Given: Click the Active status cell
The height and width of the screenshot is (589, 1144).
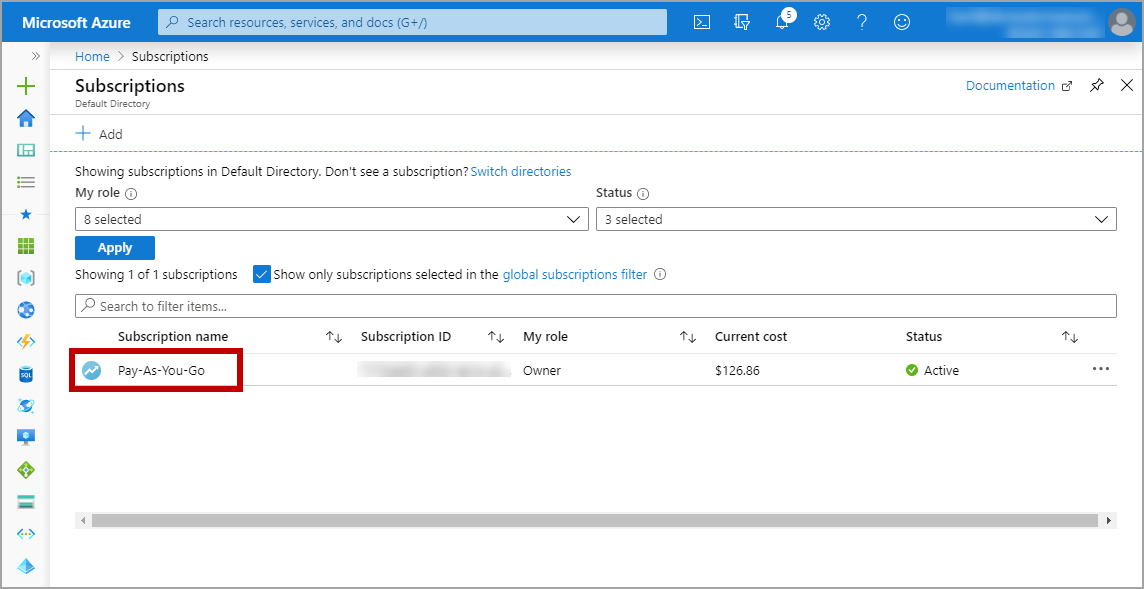Looking at the screenshot, I should tap(932, 370).
